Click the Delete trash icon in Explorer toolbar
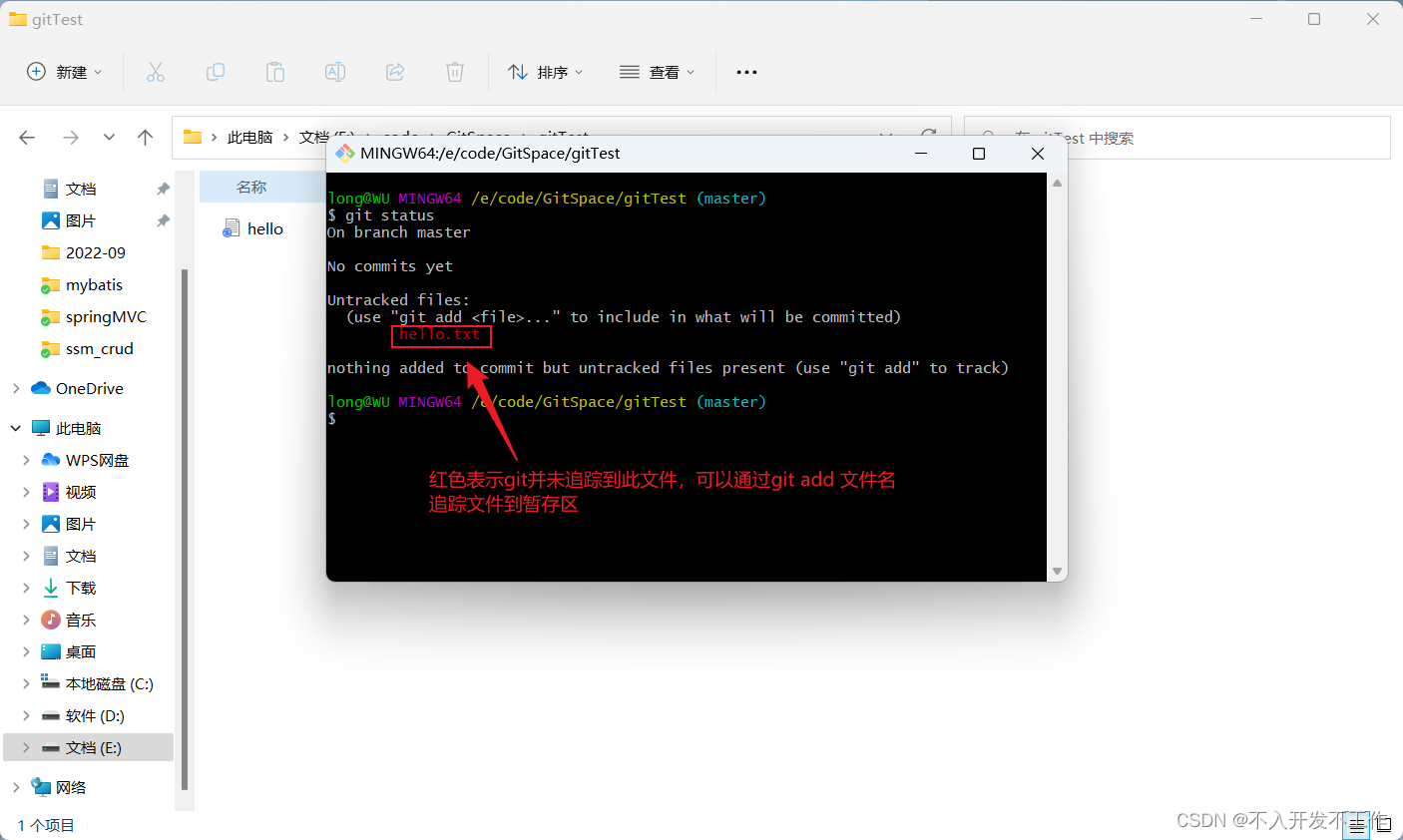Viewport: 1403px width, 840px height. (455, 72)
